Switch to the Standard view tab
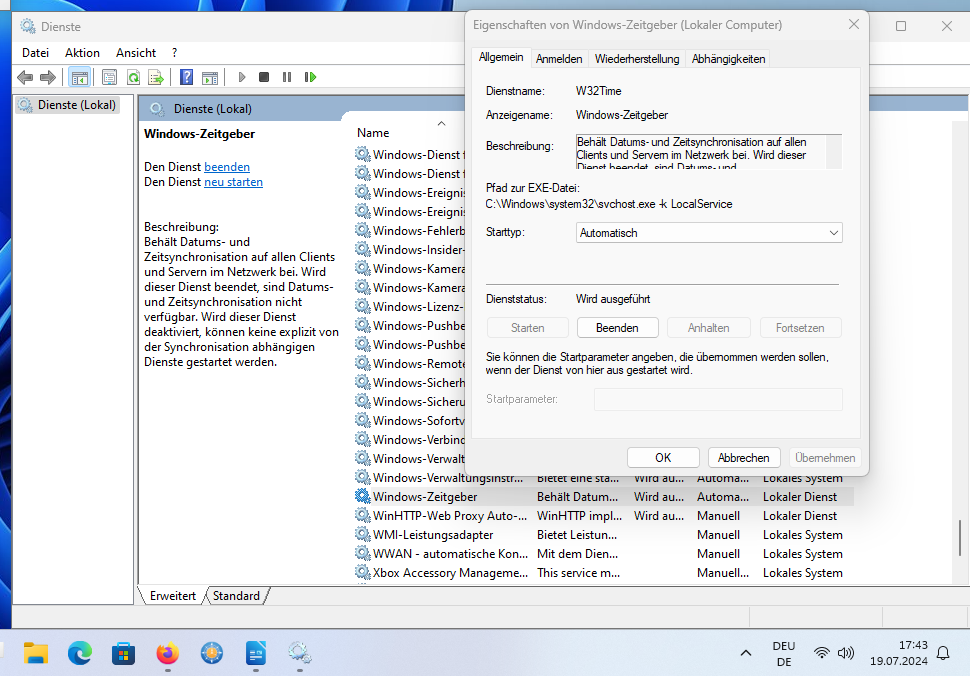 point(236,596)
